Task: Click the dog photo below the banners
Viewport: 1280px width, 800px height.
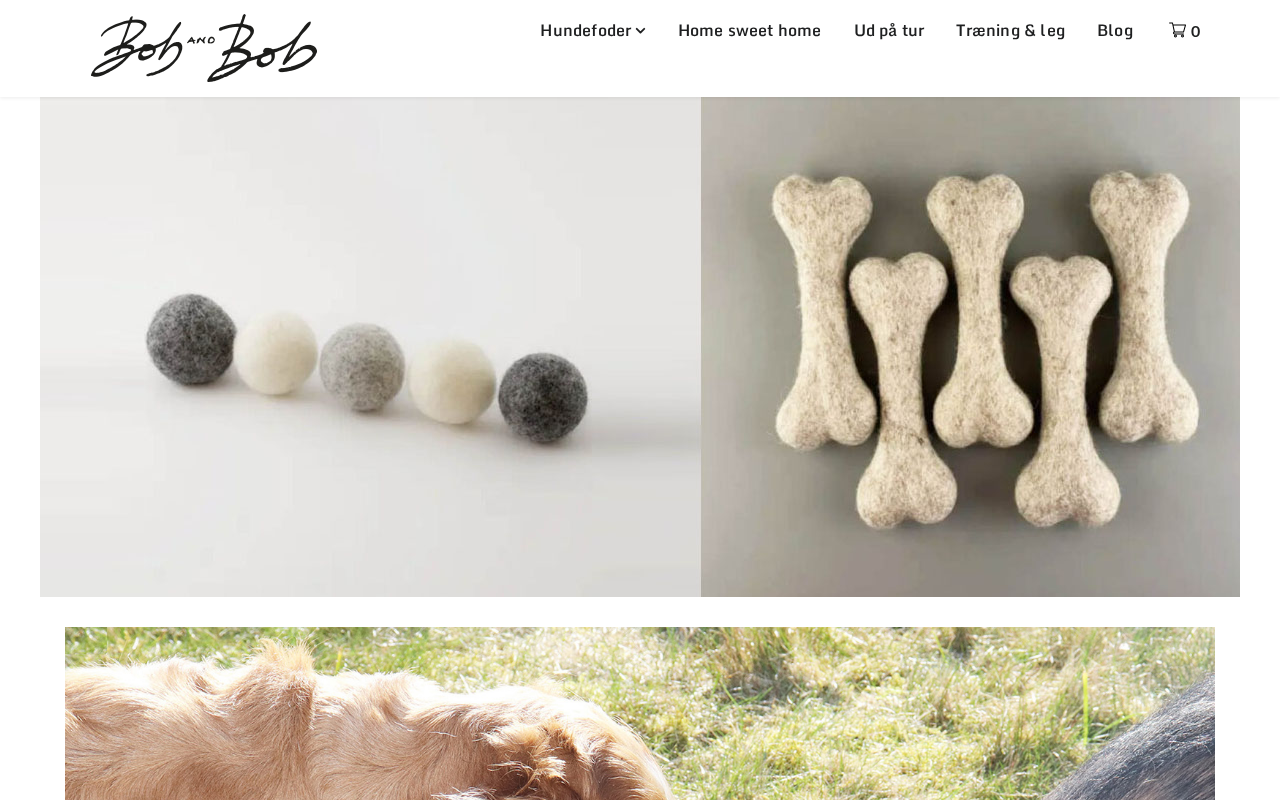Action: click(640, 713)
